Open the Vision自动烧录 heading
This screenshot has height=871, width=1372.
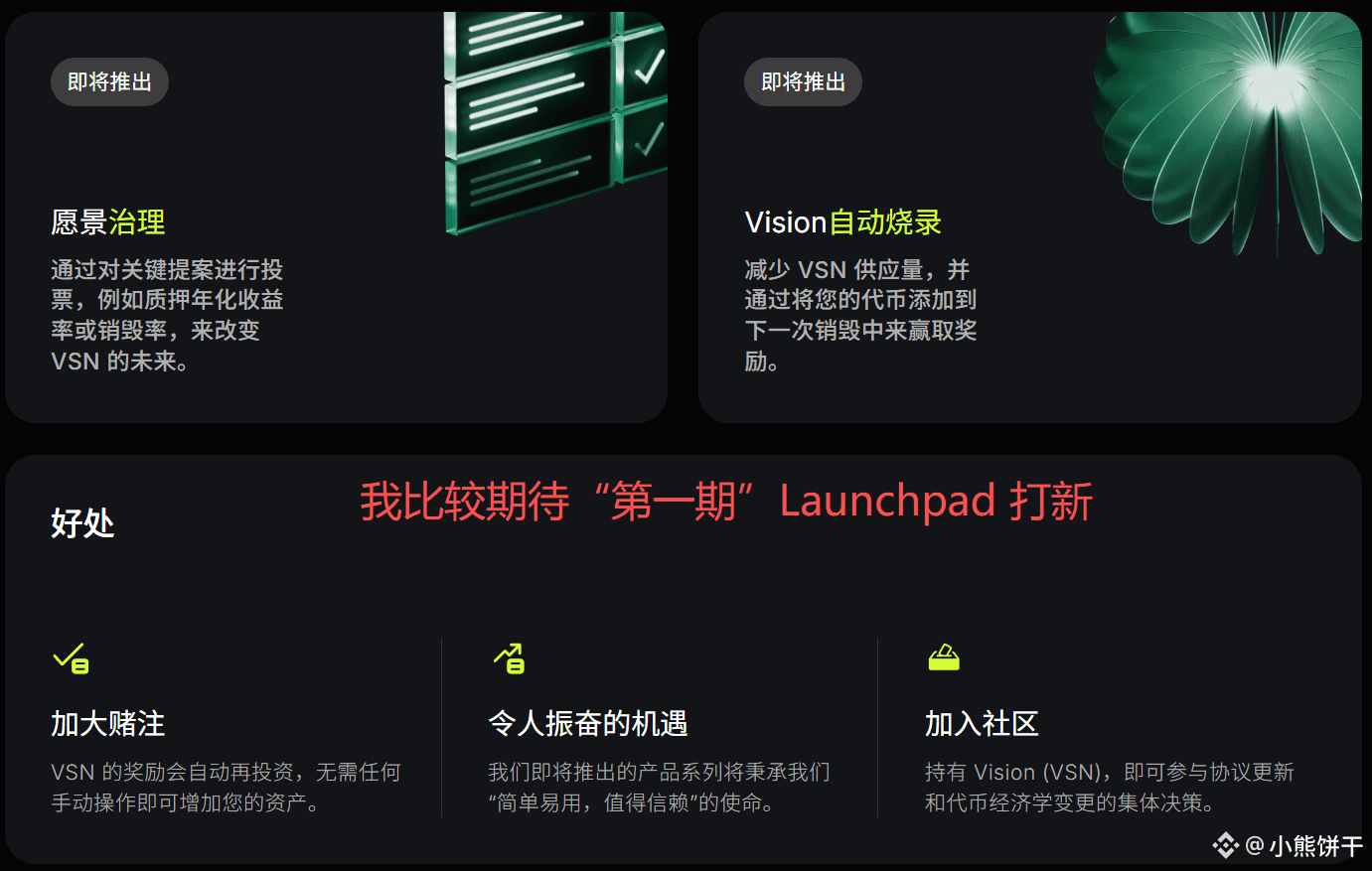(x=843, y=221)
